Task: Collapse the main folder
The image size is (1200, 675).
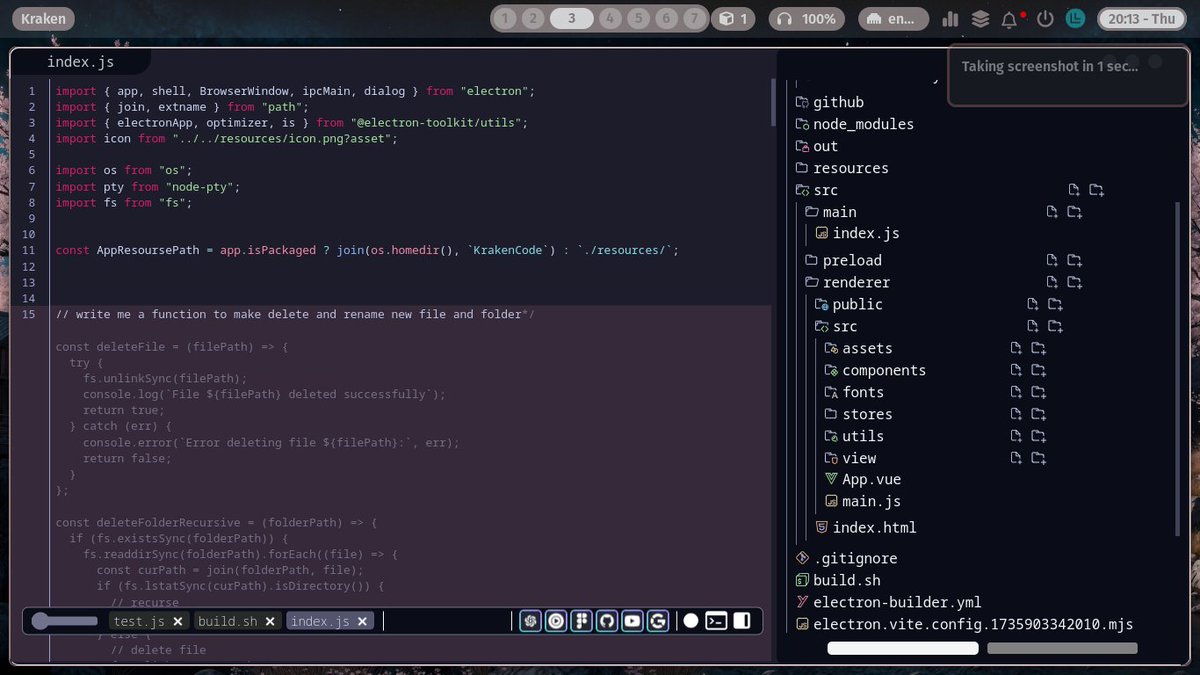Action: (830, 212)
